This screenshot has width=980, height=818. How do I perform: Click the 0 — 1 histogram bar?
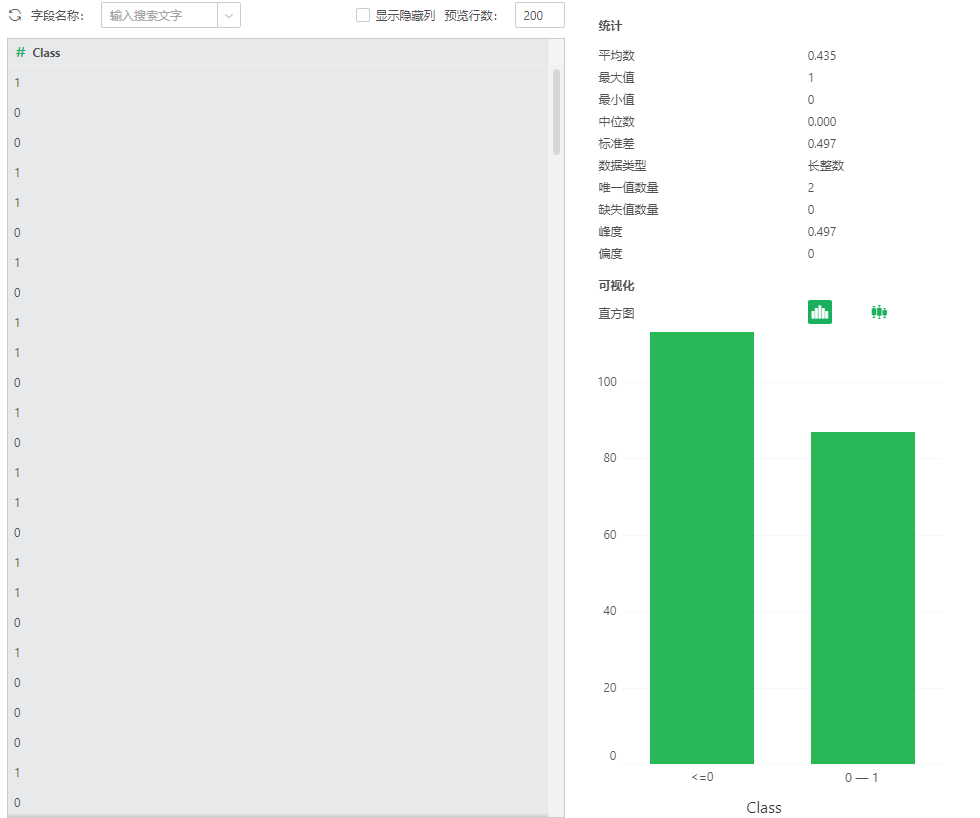pyautogui.click(x=862, y=598)
